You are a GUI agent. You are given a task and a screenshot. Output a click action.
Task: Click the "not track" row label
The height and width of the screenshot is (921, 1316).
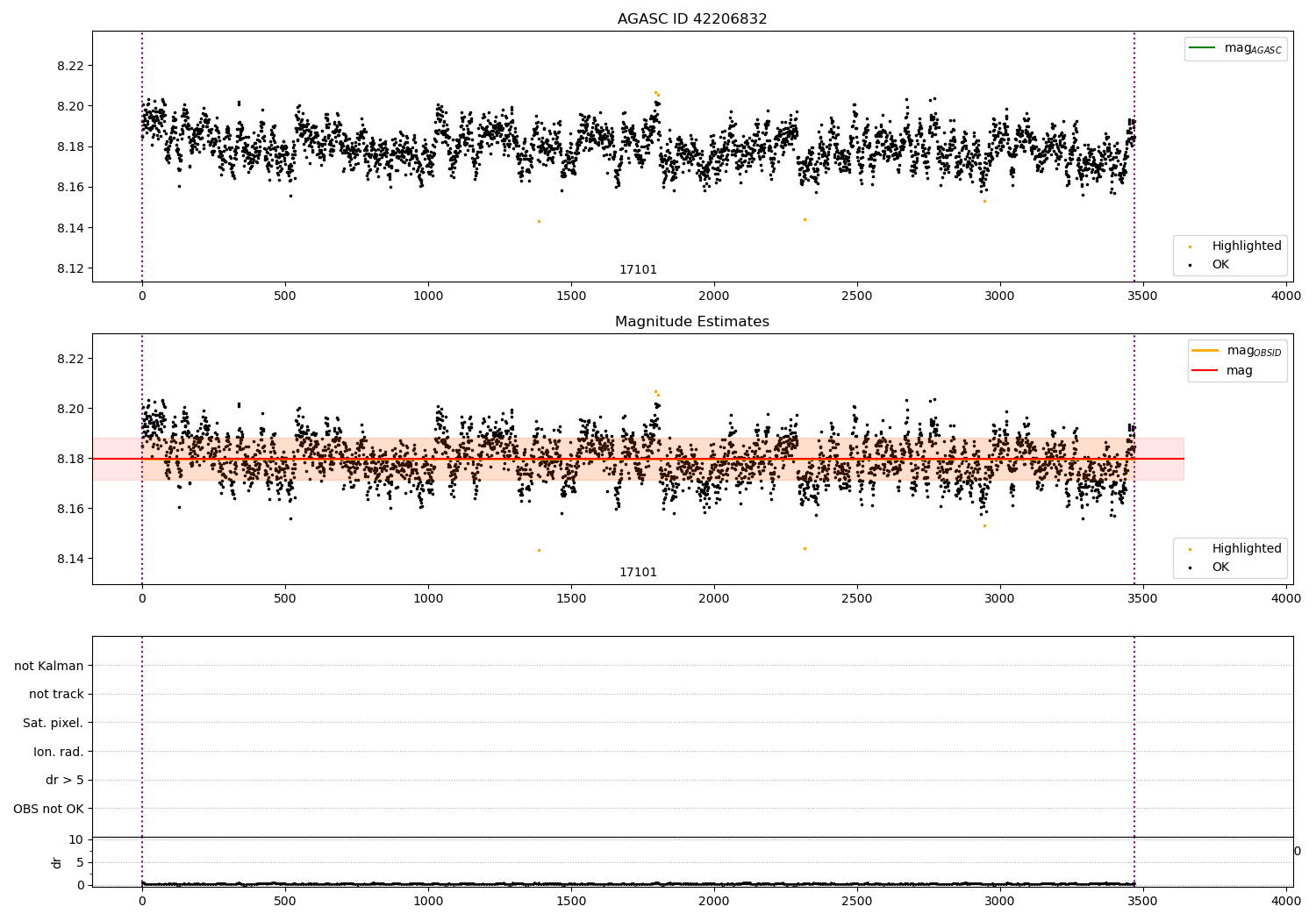click(56, 694)
